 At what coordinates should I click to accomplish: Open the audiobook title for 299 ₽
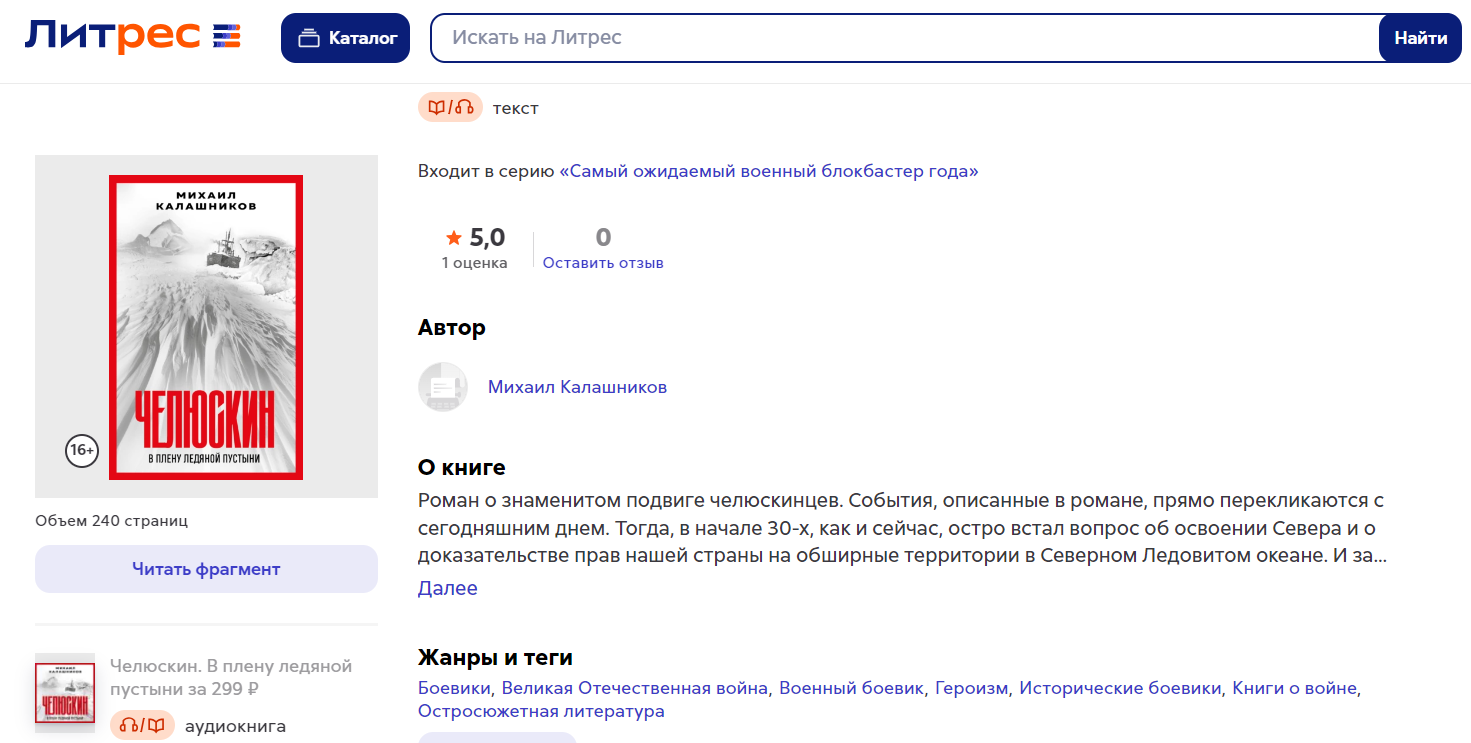230,677
